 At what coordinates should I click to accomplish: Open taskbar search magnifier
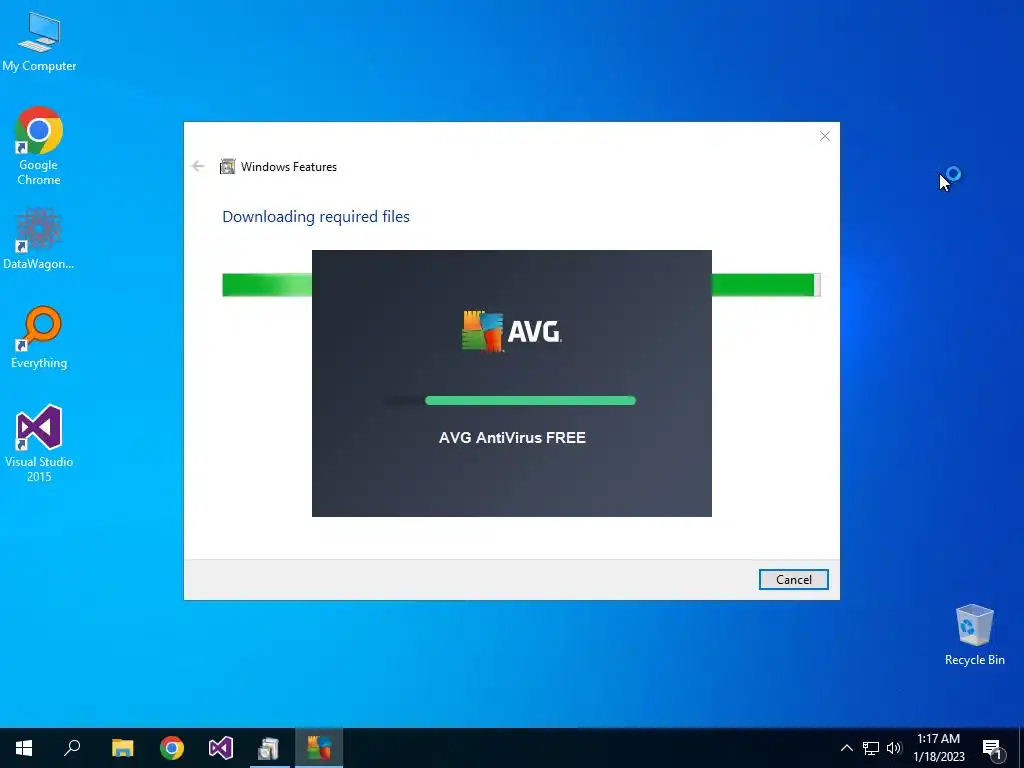click(72, 748)
